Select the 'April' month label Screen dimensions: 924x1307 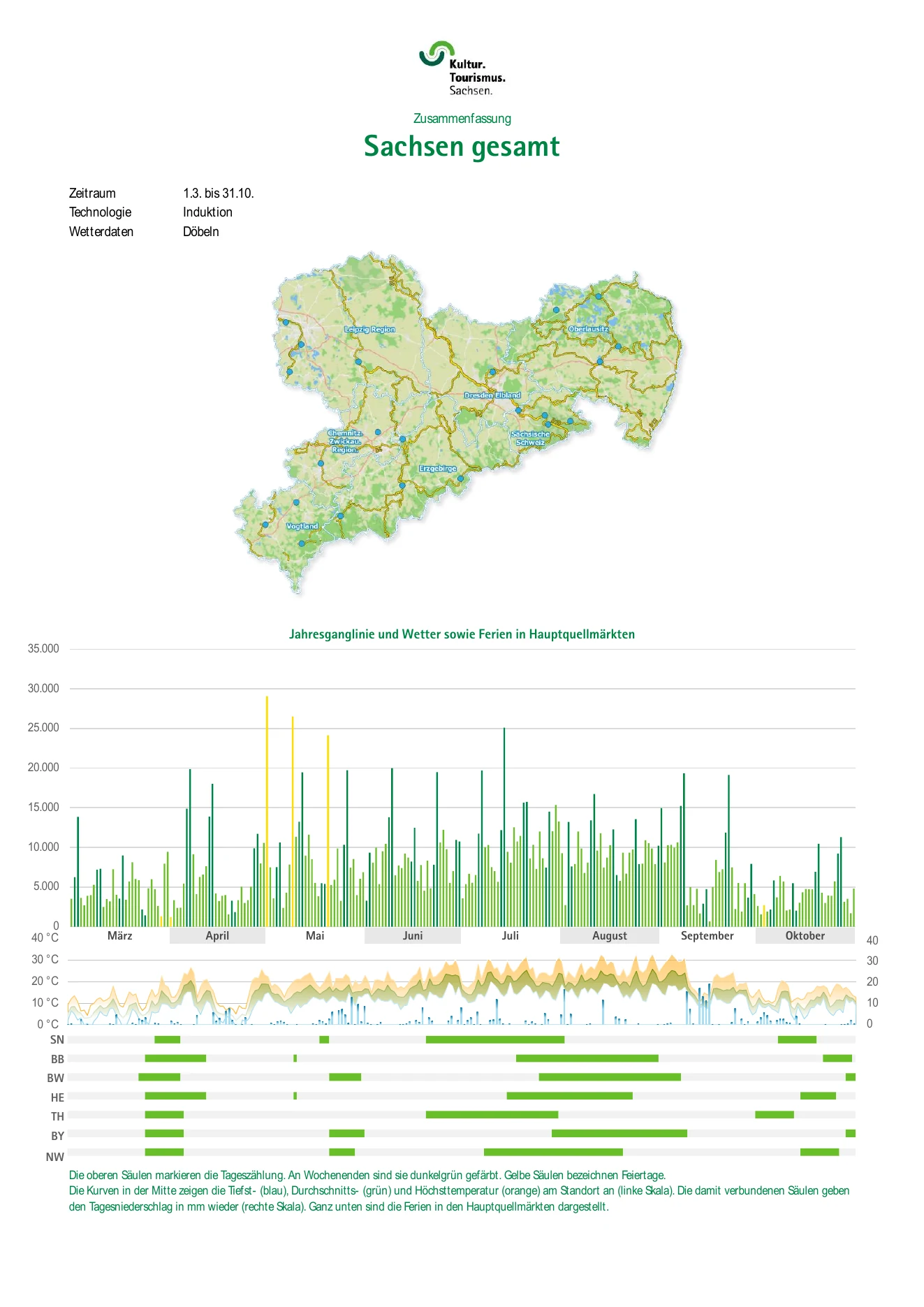[217, 936]
